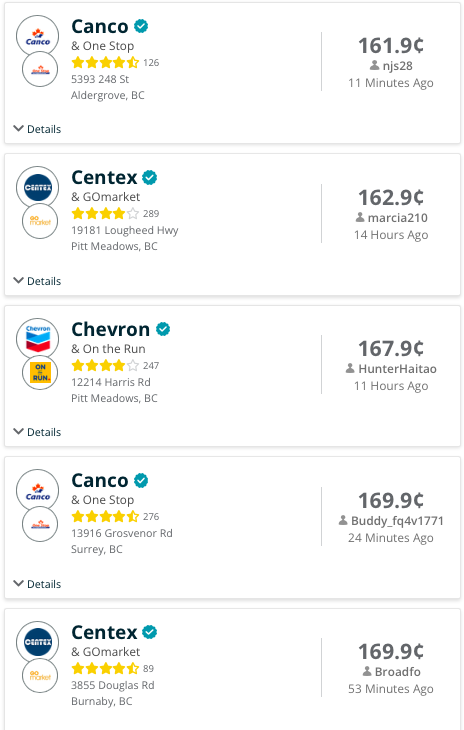Click the Centex logo for Pitt Meadows station
This screenshot has height=730, width=464.
point(38,188)
